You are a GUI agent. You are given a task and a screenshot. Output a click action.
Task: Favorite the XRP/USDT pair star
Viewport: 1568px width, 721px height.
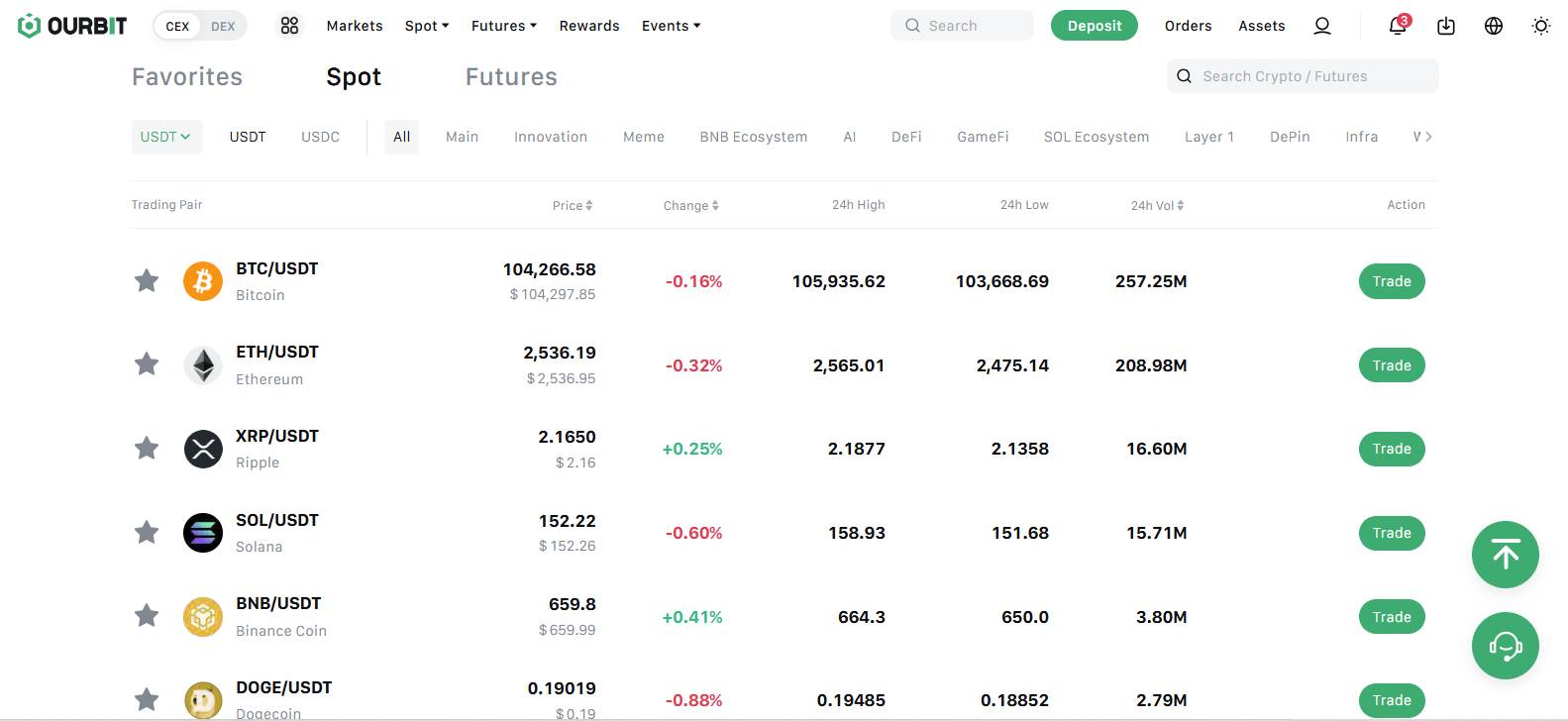point(147,449)
